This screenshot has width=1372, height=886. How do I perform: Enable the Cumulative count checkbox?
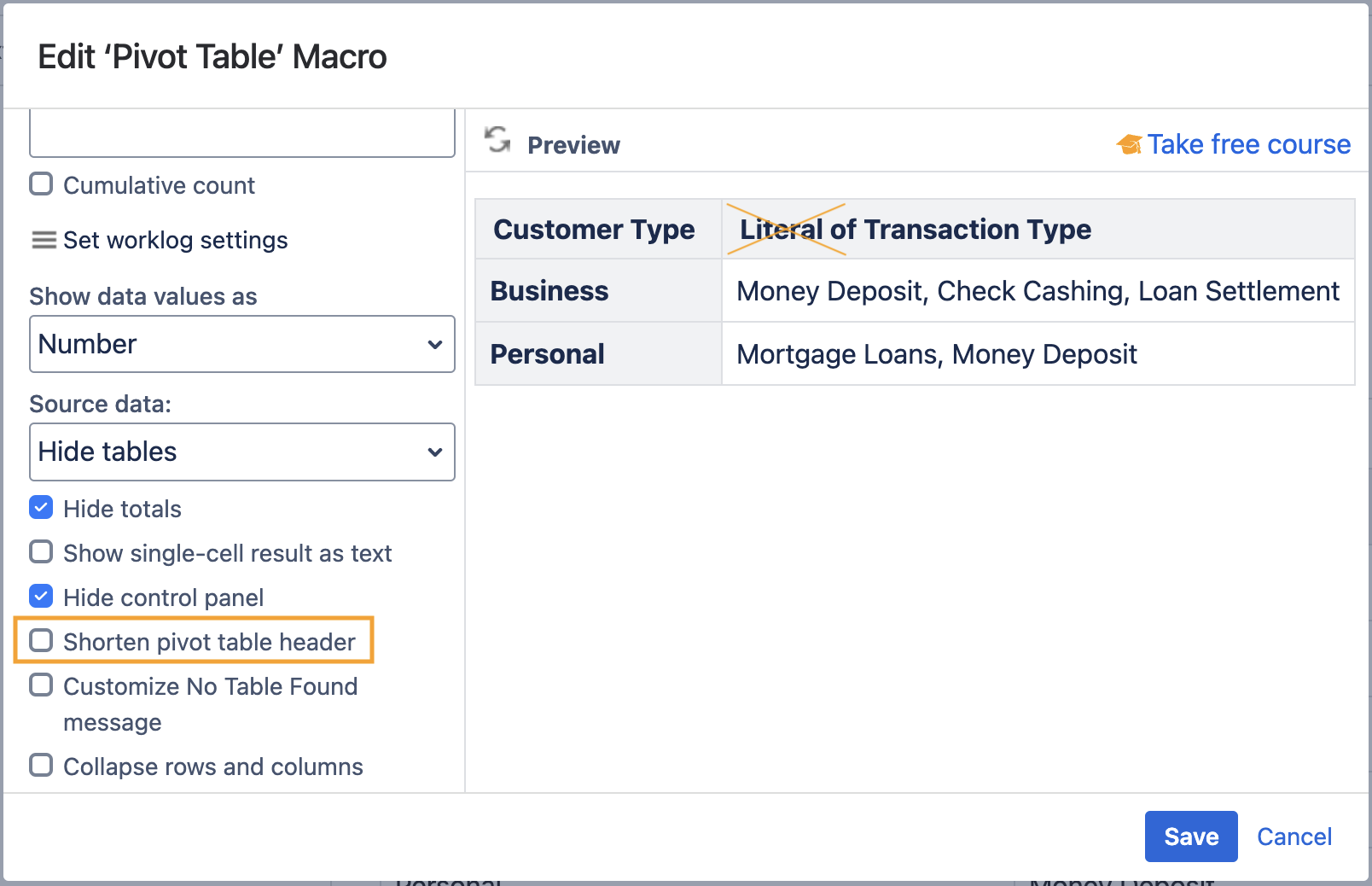tap(41, 184)
